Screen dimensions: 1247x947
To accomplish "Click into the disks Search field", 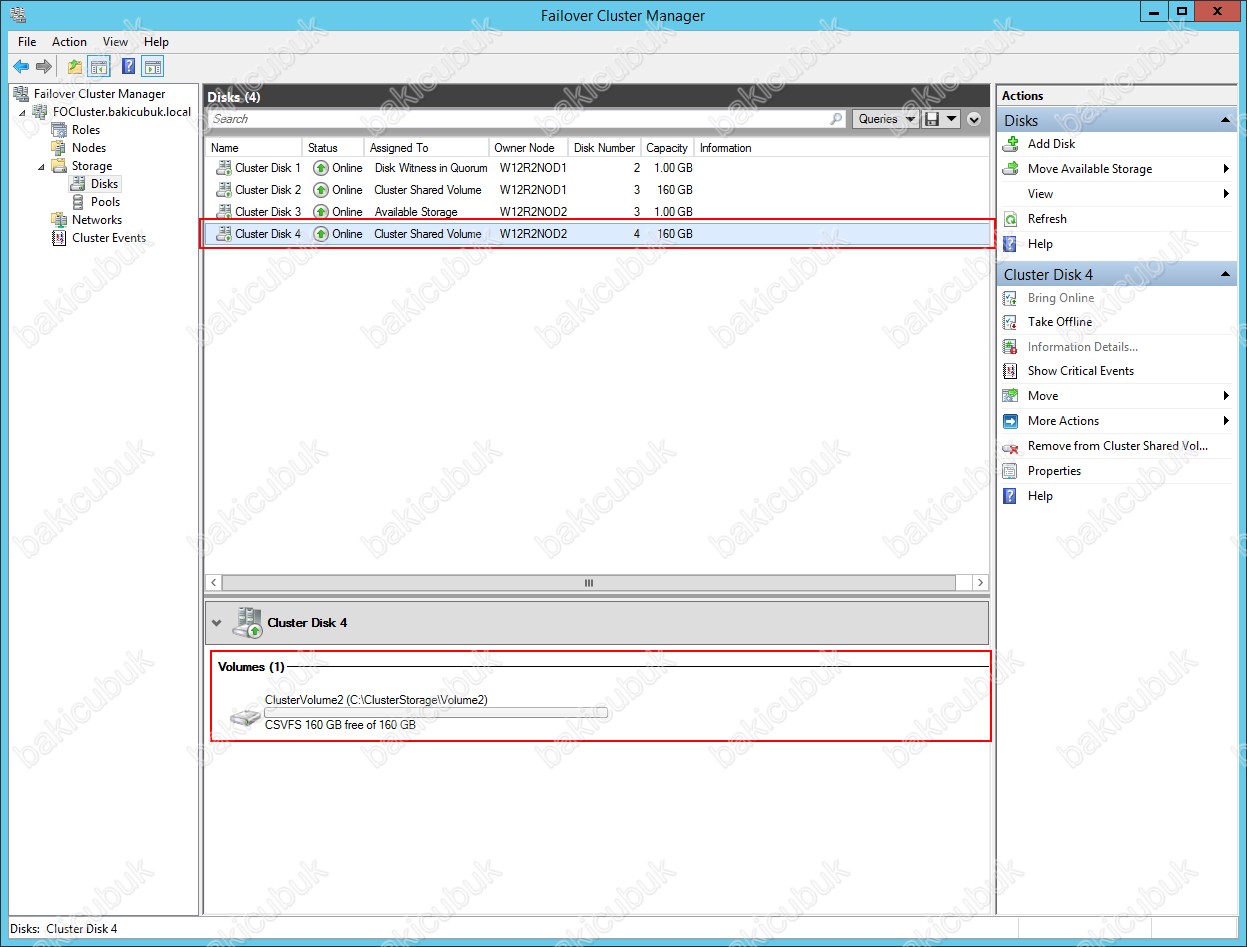I will [518, 119].
